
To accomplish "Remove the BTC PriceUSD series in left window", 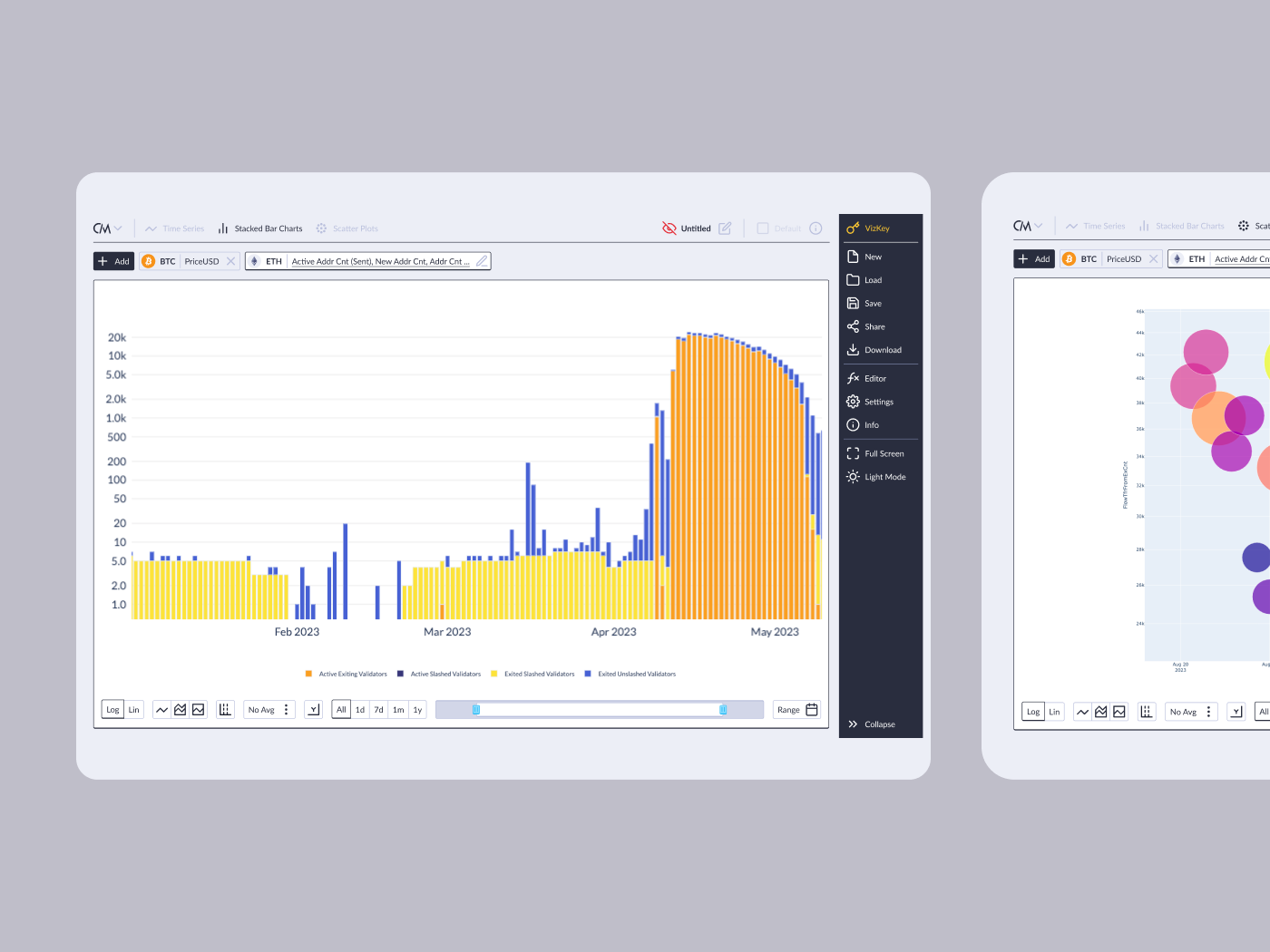I will [x=231, y=261].
